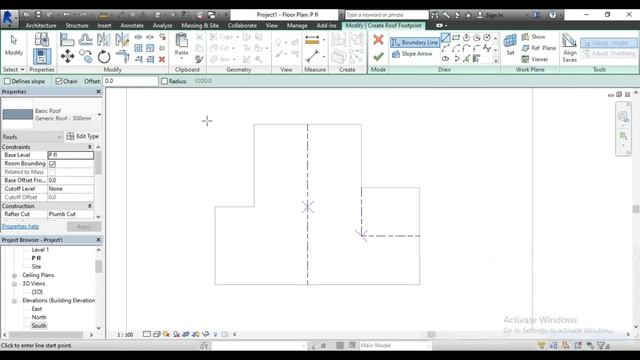Select the Circle draw tool
Viewport: 640px width, 360px height.
(487, 38)
